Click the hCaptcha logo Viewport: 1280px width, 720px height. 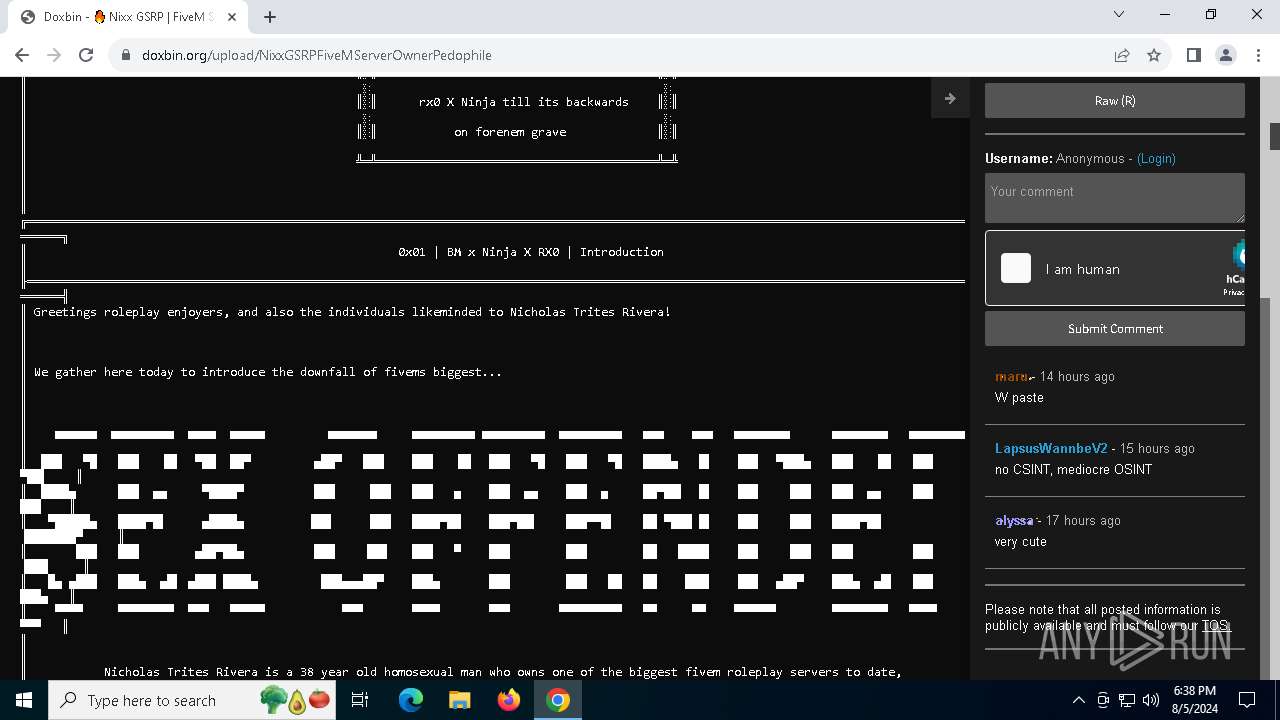point(1237,254)
